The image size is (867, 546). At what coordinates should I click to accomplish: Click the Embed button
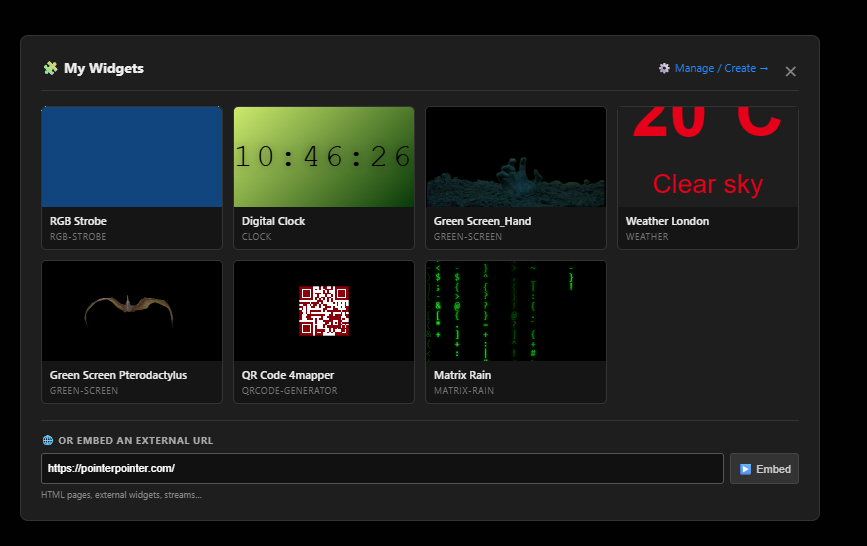[764, 469]
